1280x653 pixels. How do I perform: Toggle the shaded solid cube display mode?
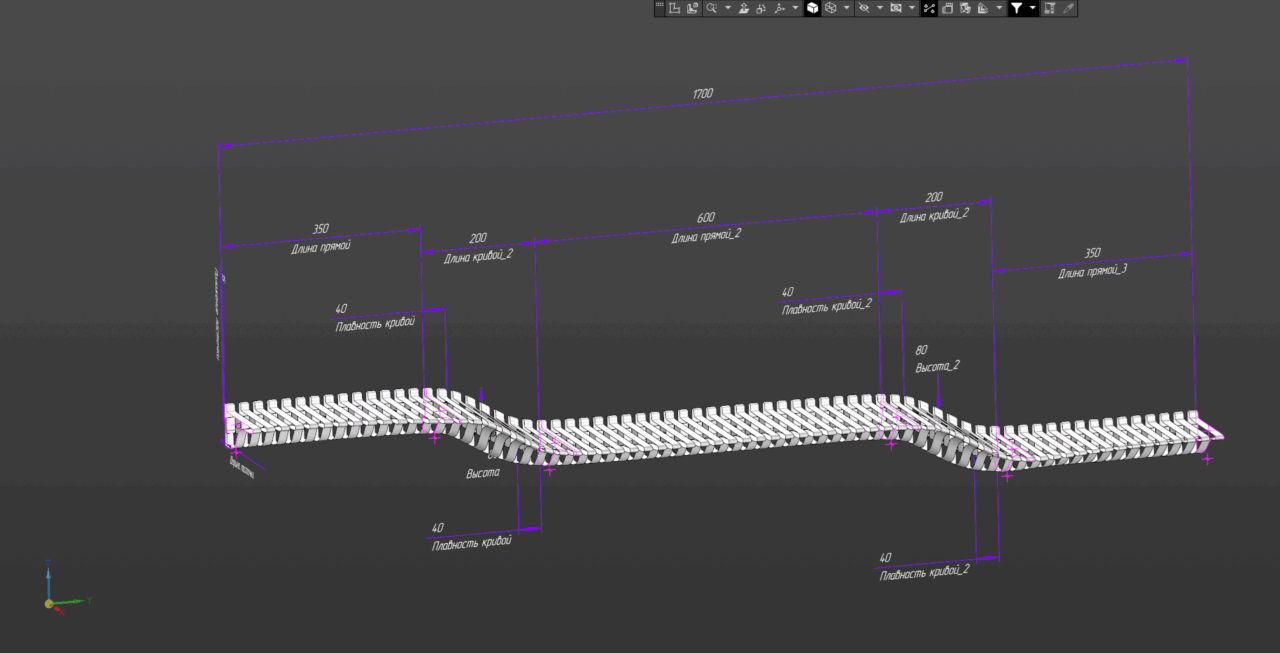coord(812,8)
